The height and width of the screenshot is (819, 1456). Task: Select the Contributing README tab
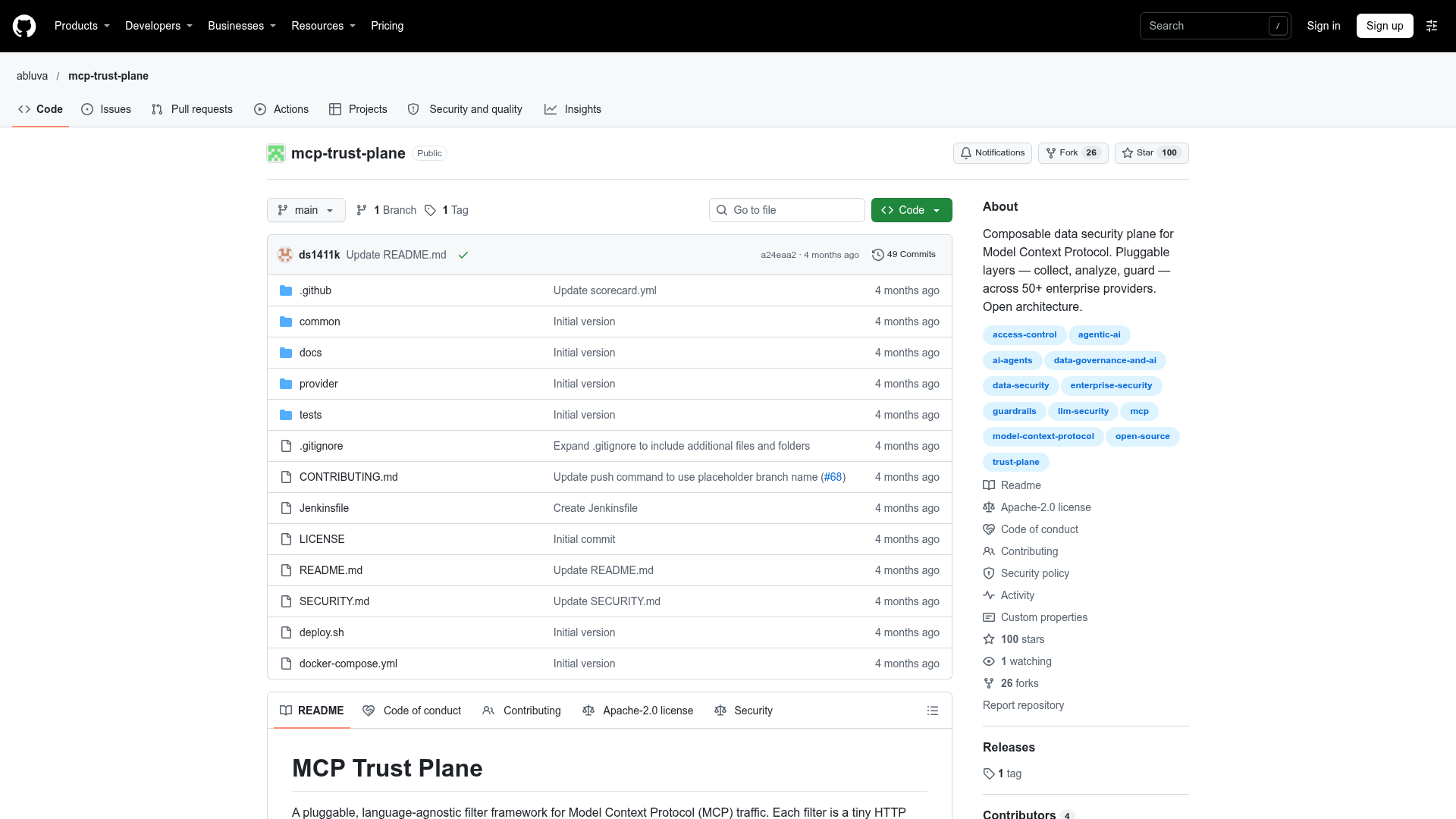point(522,711)
